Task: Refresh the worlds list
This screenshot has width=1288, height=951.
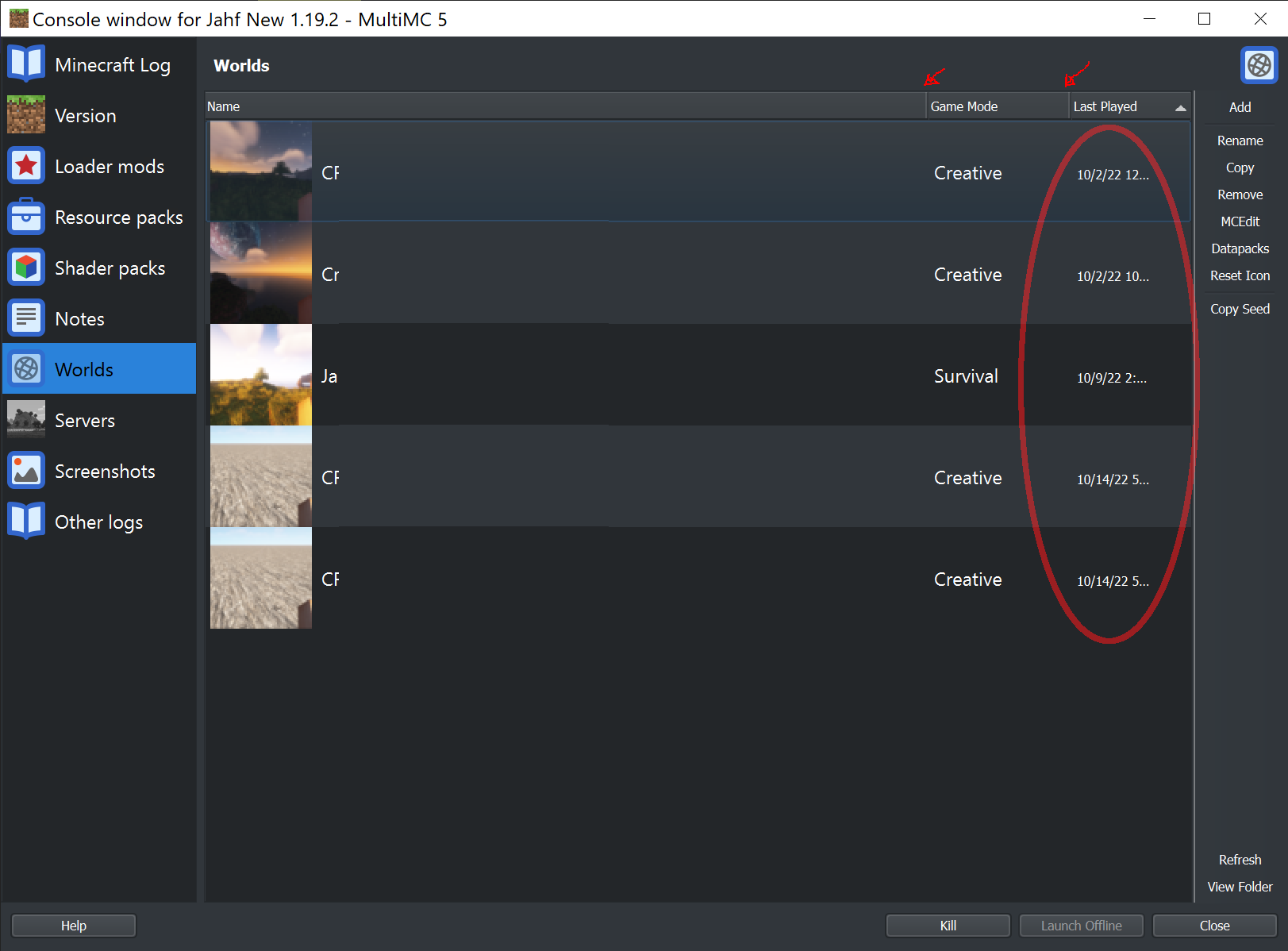Action: (x=1239, y=859)
